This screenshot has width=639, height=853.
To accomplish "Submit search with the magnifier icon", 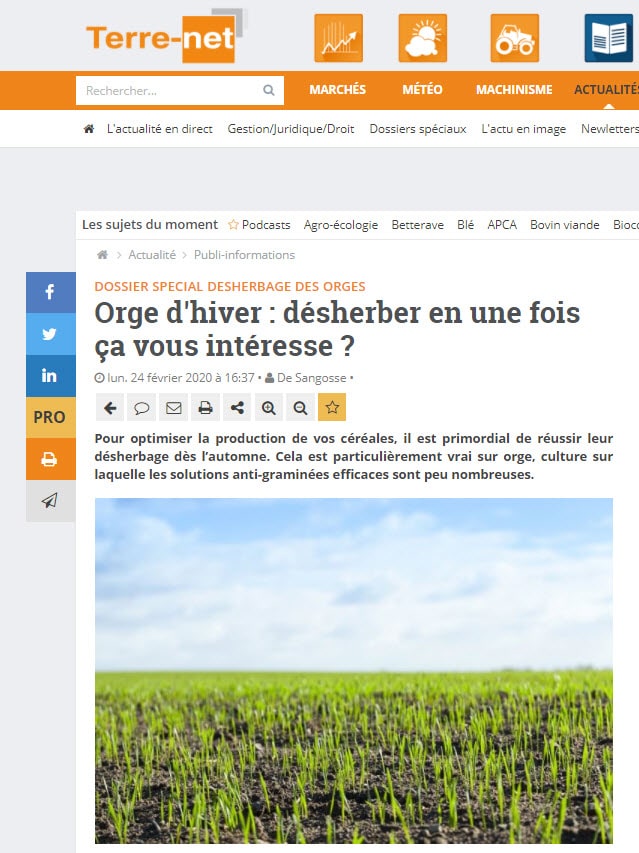I will tap(269, 90).
